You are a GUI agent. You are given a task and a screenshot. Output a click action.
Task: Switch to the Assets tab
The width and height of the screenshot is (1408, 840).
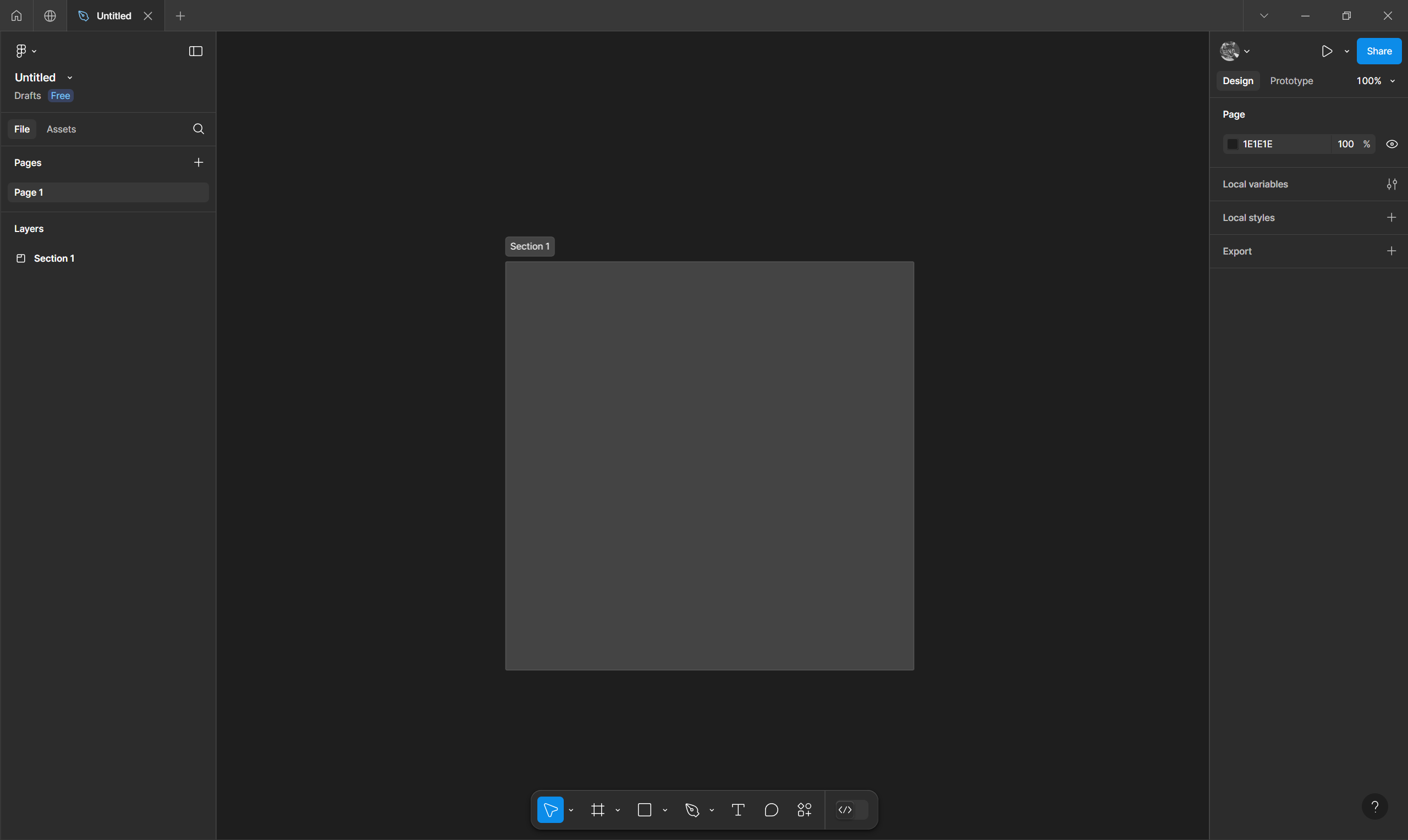tap(61, 129)
